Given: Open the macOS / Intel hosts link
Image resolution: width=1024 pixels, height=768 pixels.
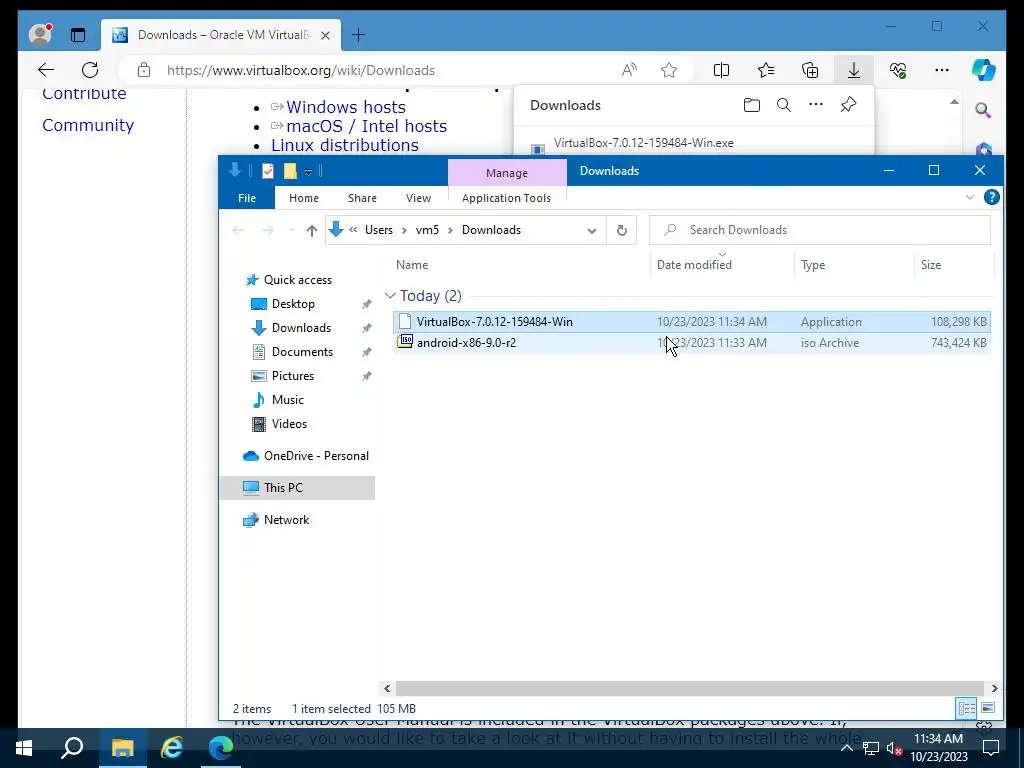Looking at the screenshot, I should [x=366, y=126].
